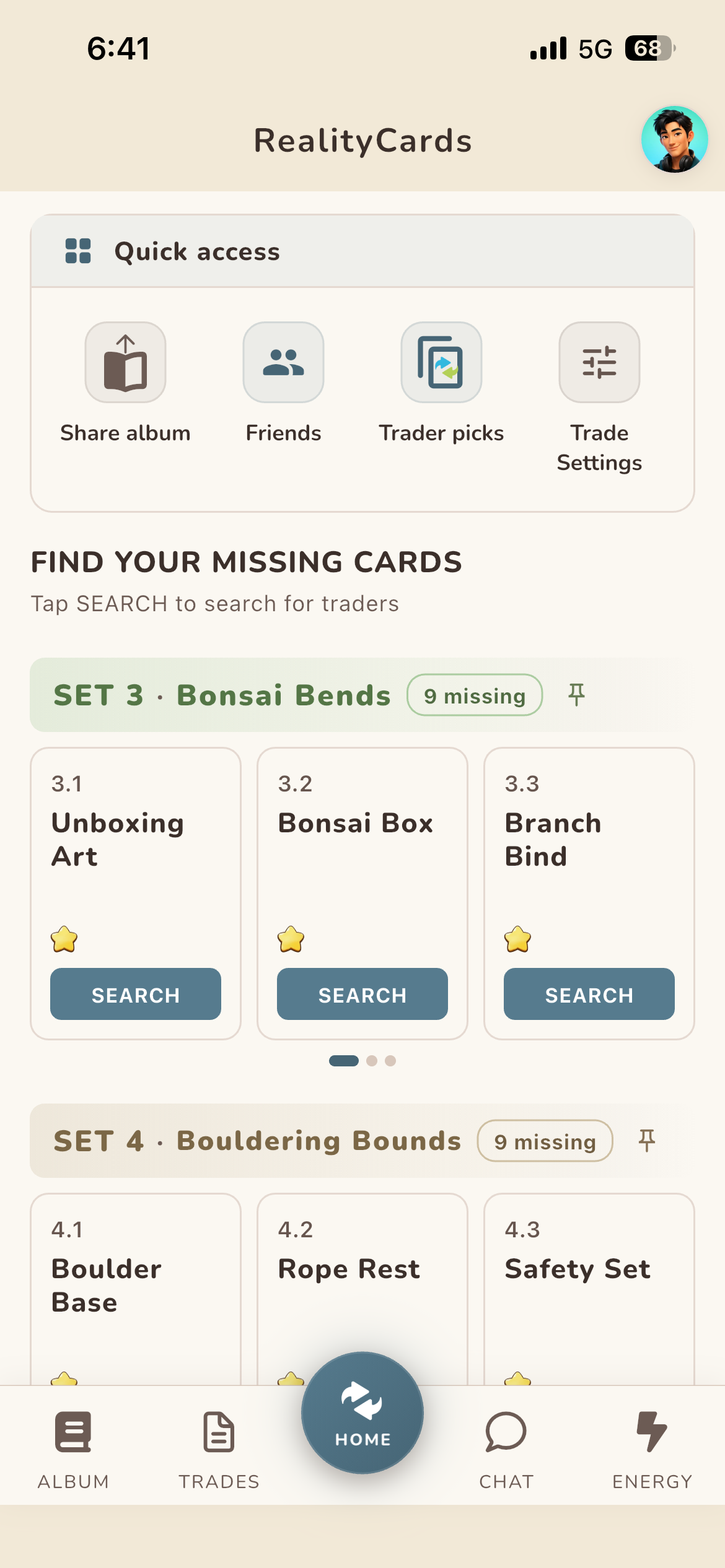Tap the Quick access grid icon
Image resolution: width=725 pixels, height=1568 pixels.
tap(78, 251)
